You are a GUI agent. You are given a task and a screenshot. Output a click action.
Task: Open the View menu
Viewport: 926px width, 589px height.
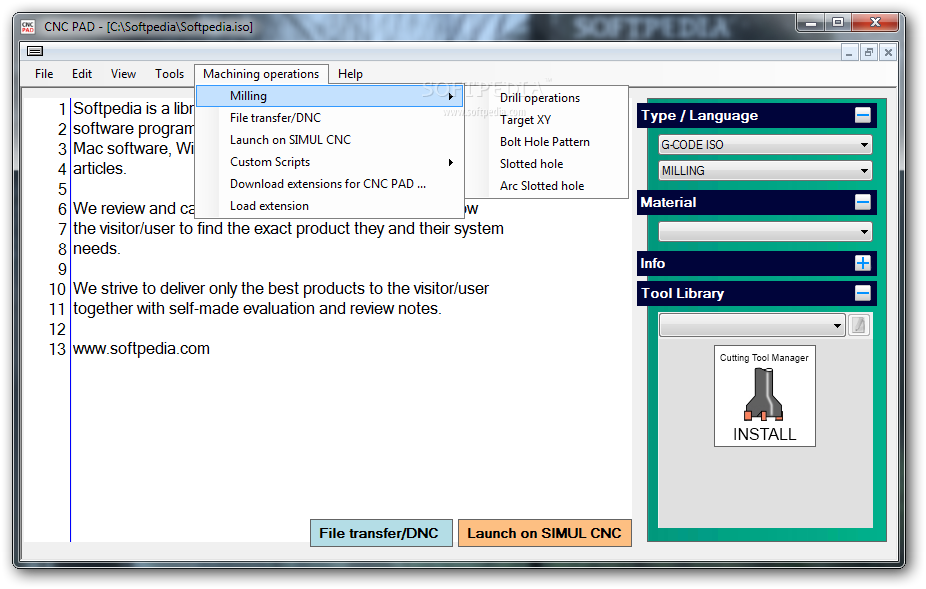[x=123, y=74]
